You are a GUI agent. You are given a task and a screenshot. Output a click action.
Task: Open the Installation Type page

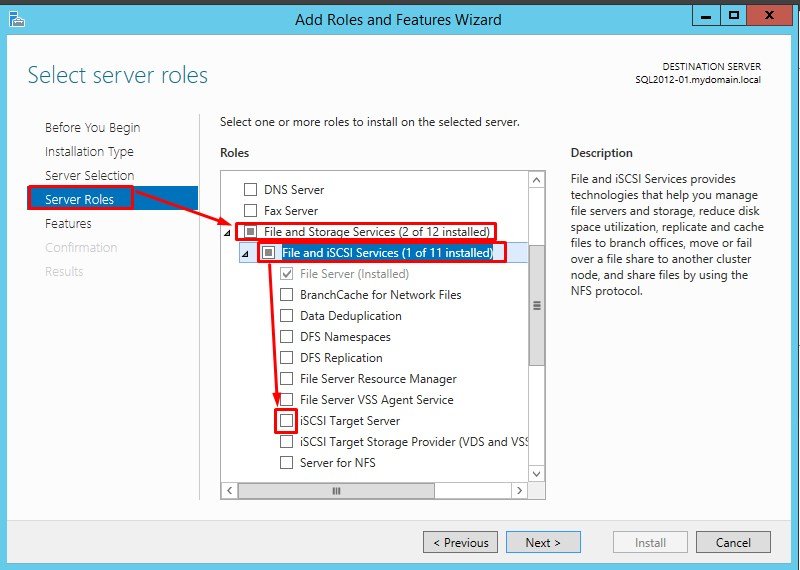pyautogui.click(x=89, y=152)
